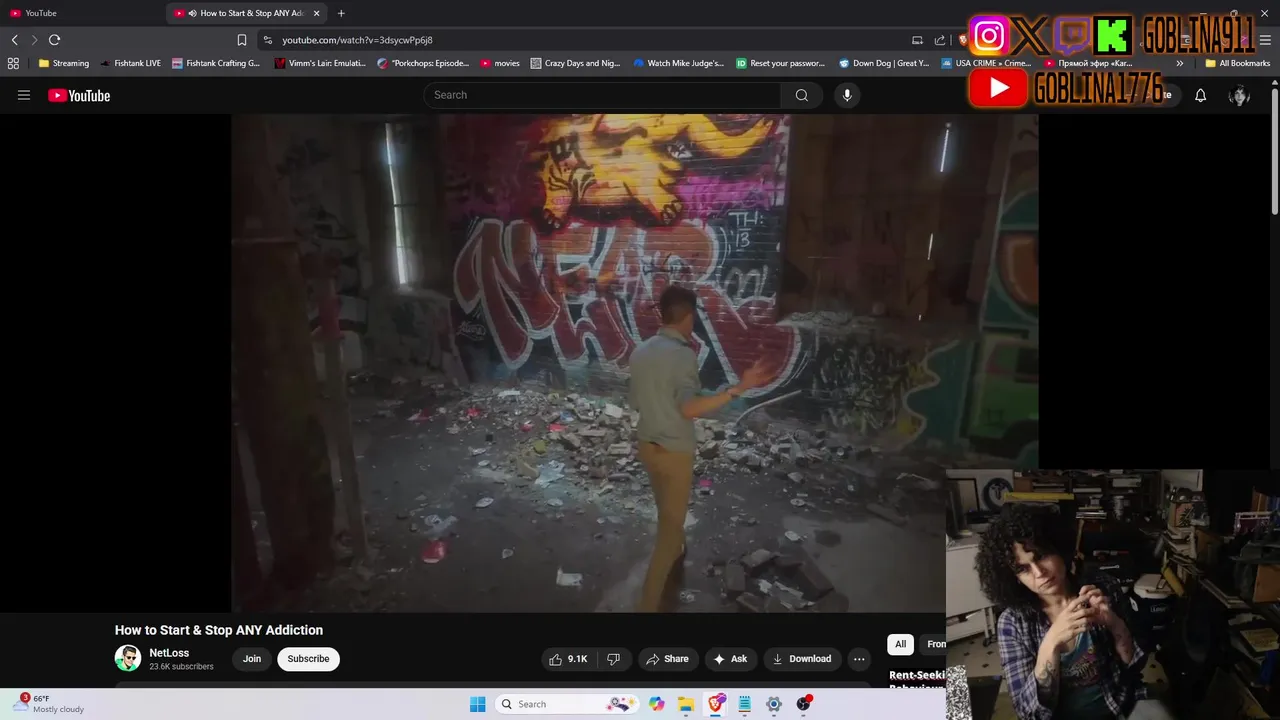
Task: Open Vimm's Lair bookmark
Action: (x=320, y=63)
